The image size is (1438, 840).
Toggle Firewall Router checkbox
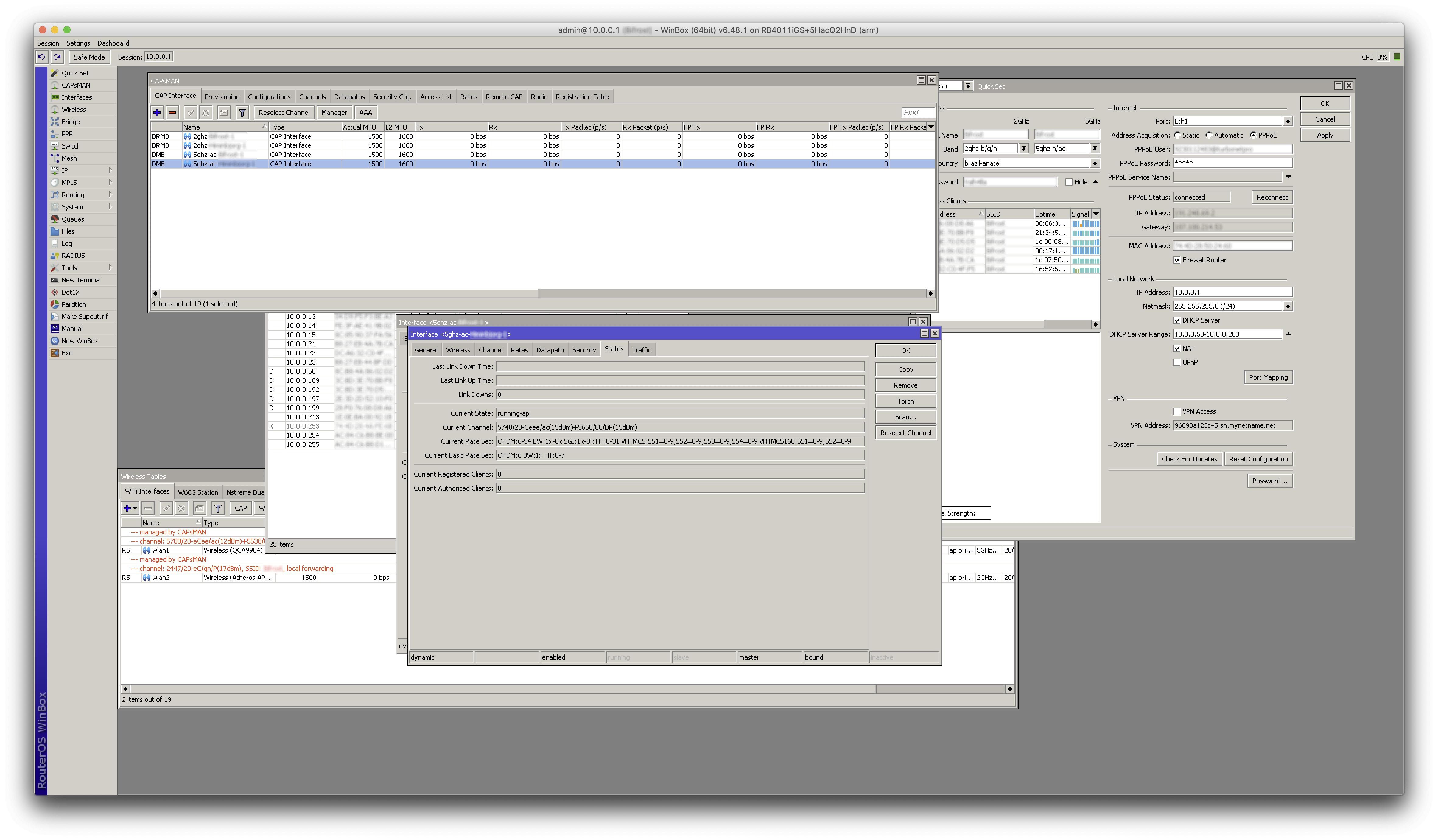[x=1177, y=260]
